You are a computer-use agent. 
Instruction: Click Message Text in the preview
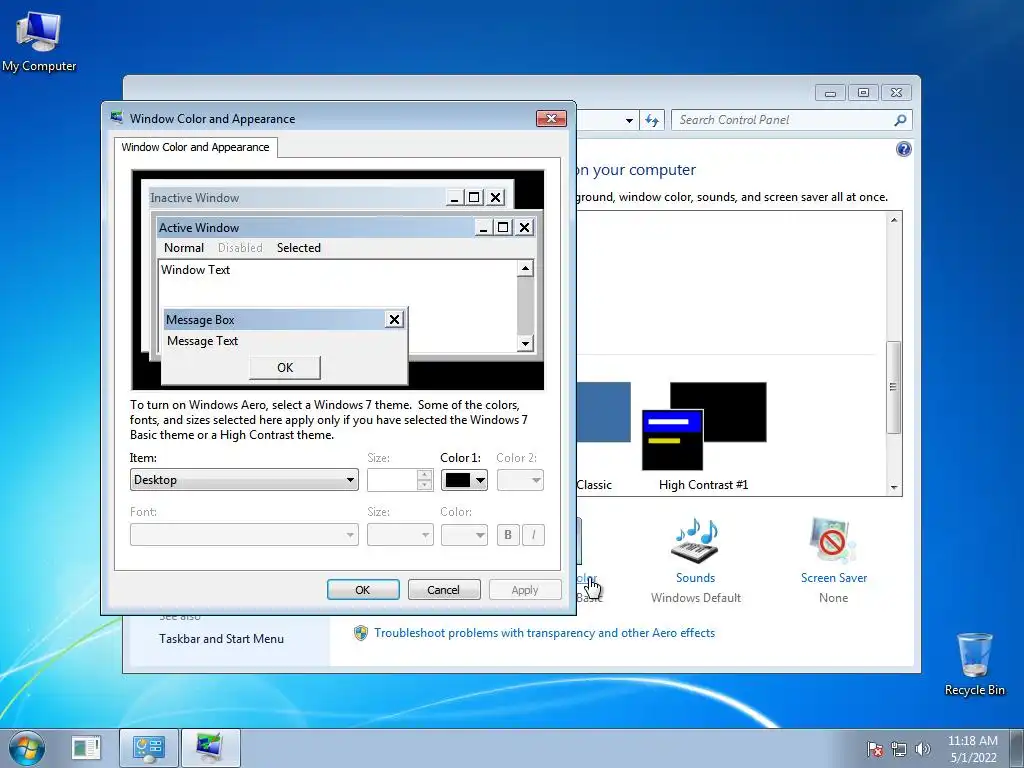point(202,341)
